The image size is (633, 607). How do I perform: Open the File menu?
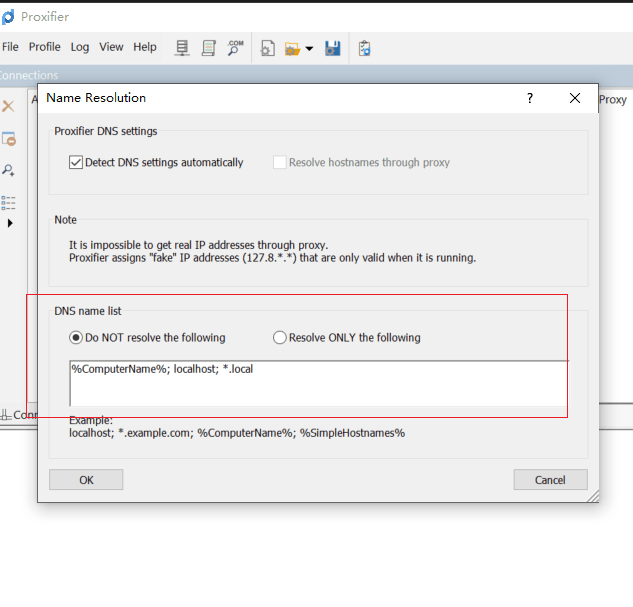[10, 47]
